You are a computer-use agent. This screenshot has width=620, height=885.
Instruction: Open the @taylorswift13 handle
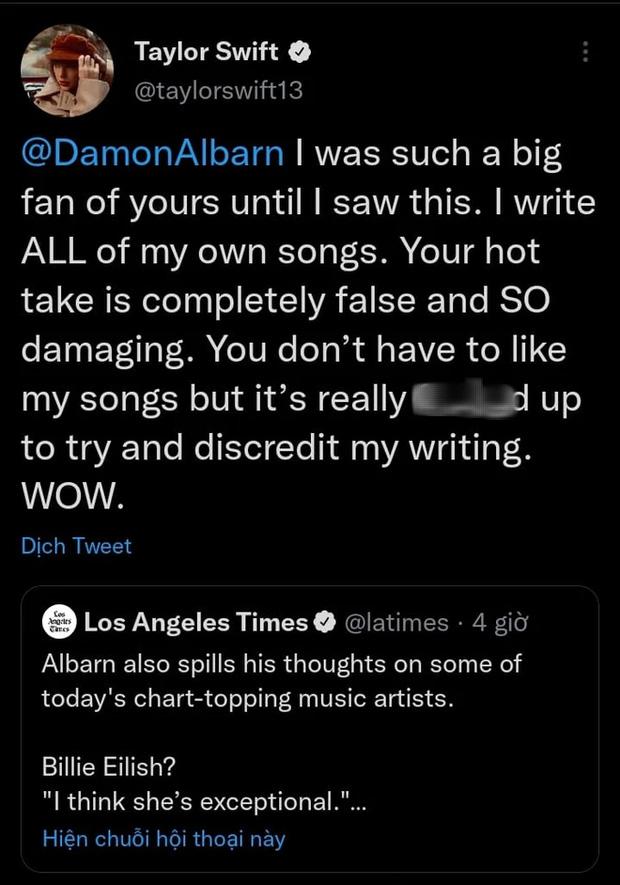[x=217, y=91]
